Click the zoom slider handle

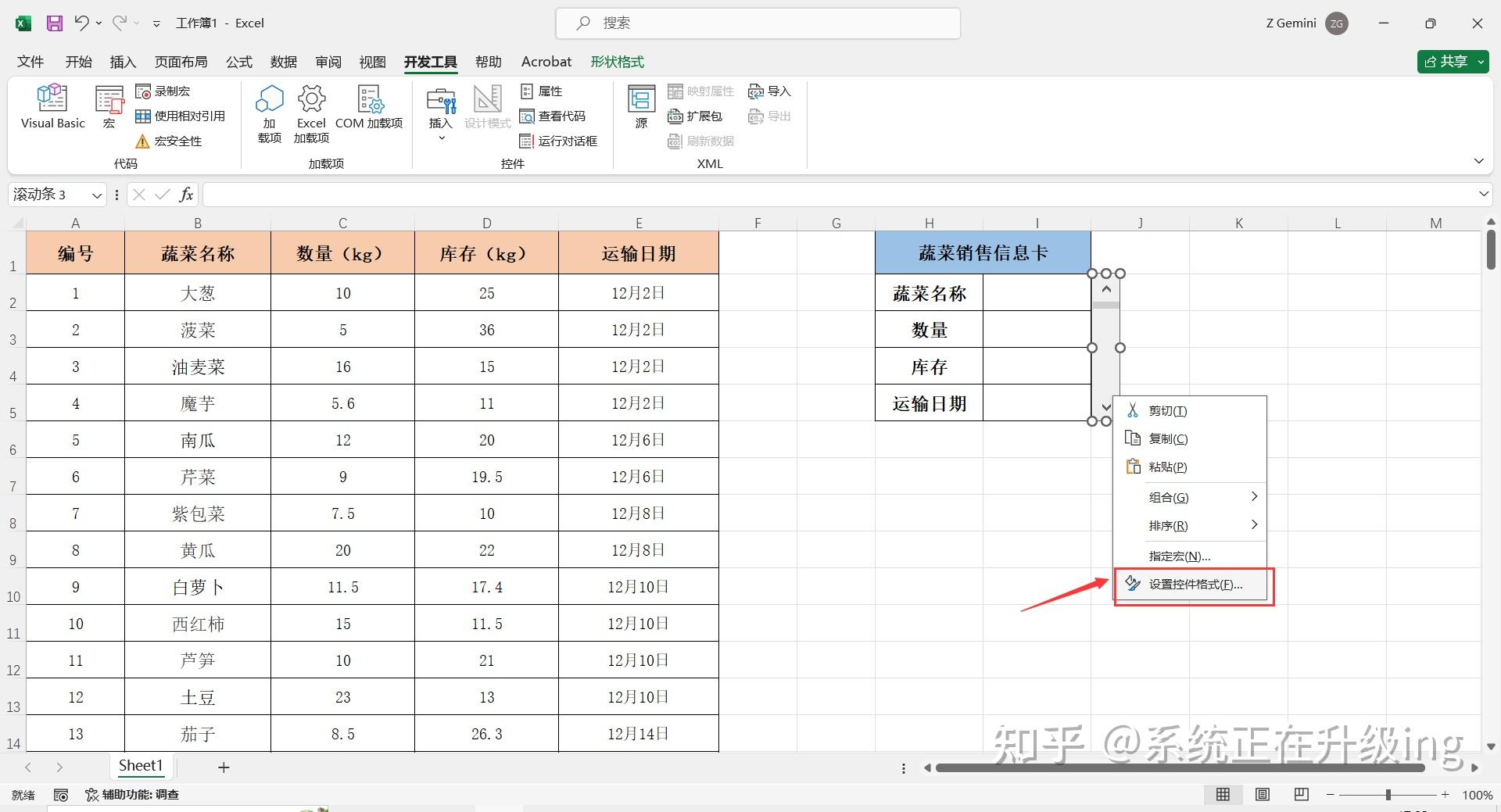click(x=1388, y=795)
